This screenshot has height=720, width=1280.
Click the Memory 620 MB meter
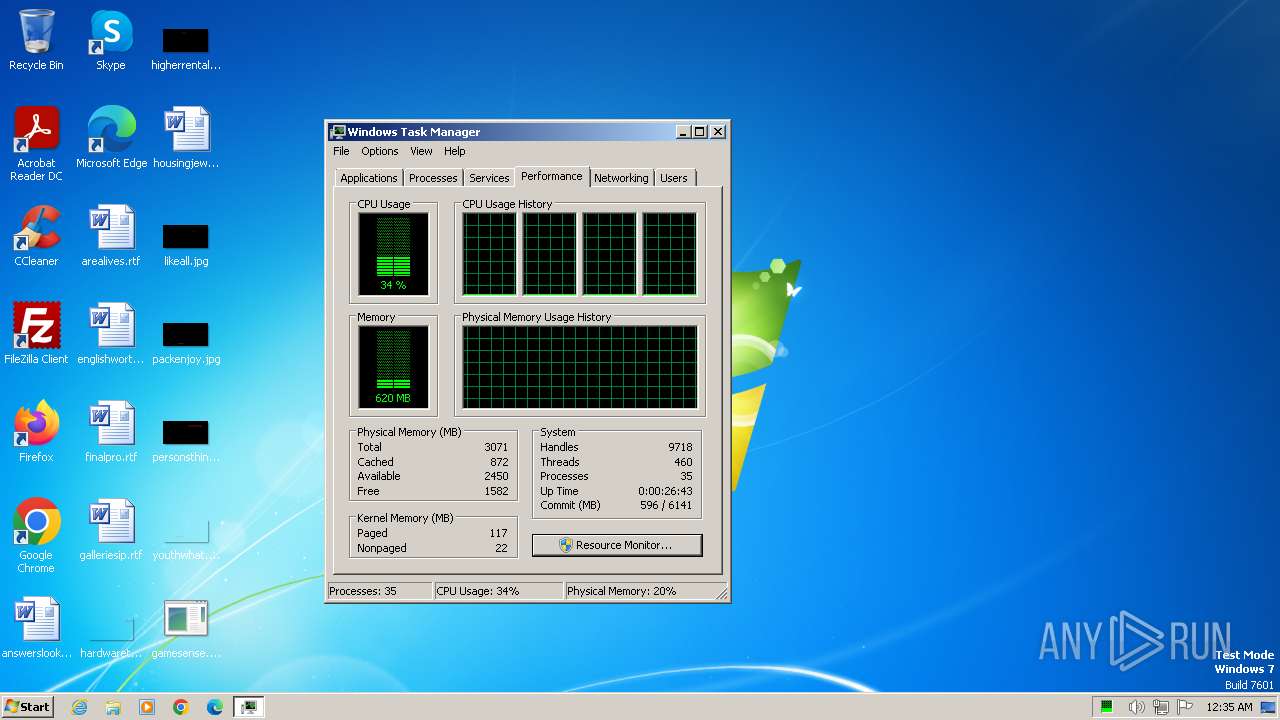point(393,367)
